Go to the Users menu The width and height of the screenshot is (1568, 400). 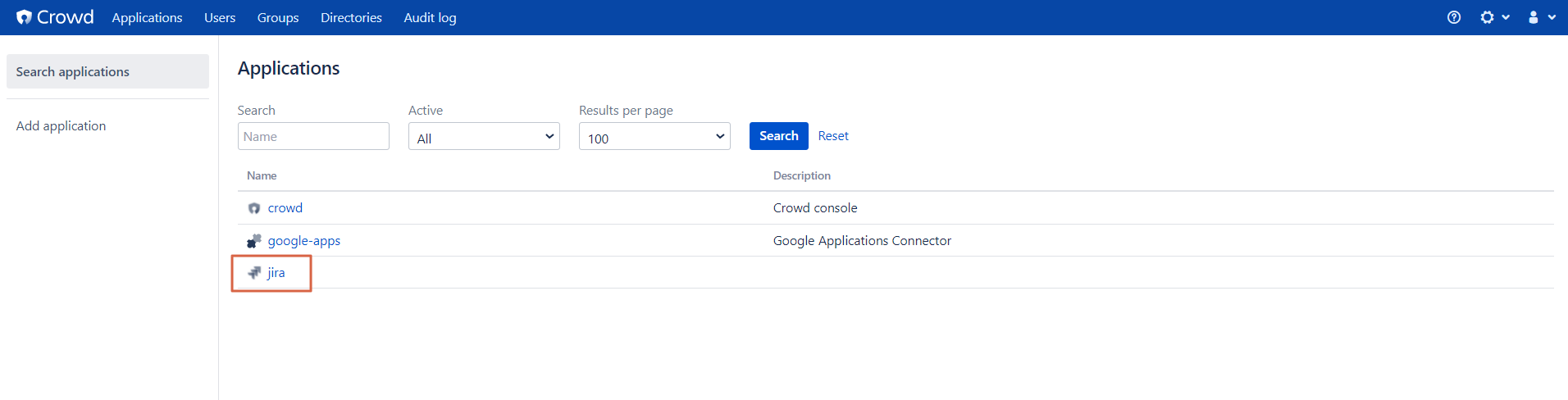click(220, 17)
